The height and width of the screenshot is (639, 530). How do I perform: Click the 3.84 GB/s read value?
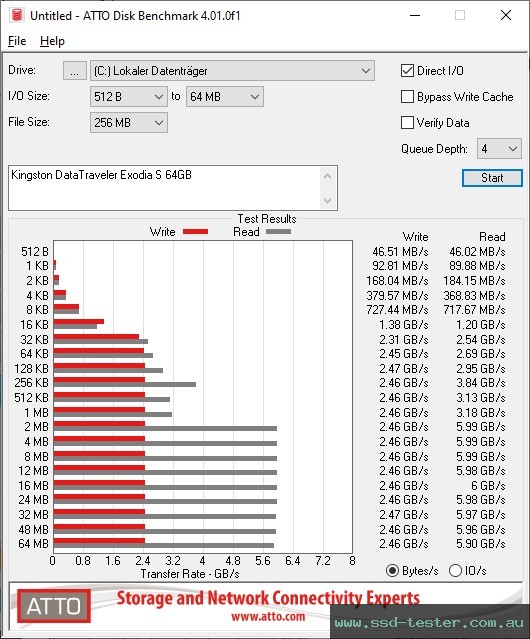click(481, 383)
